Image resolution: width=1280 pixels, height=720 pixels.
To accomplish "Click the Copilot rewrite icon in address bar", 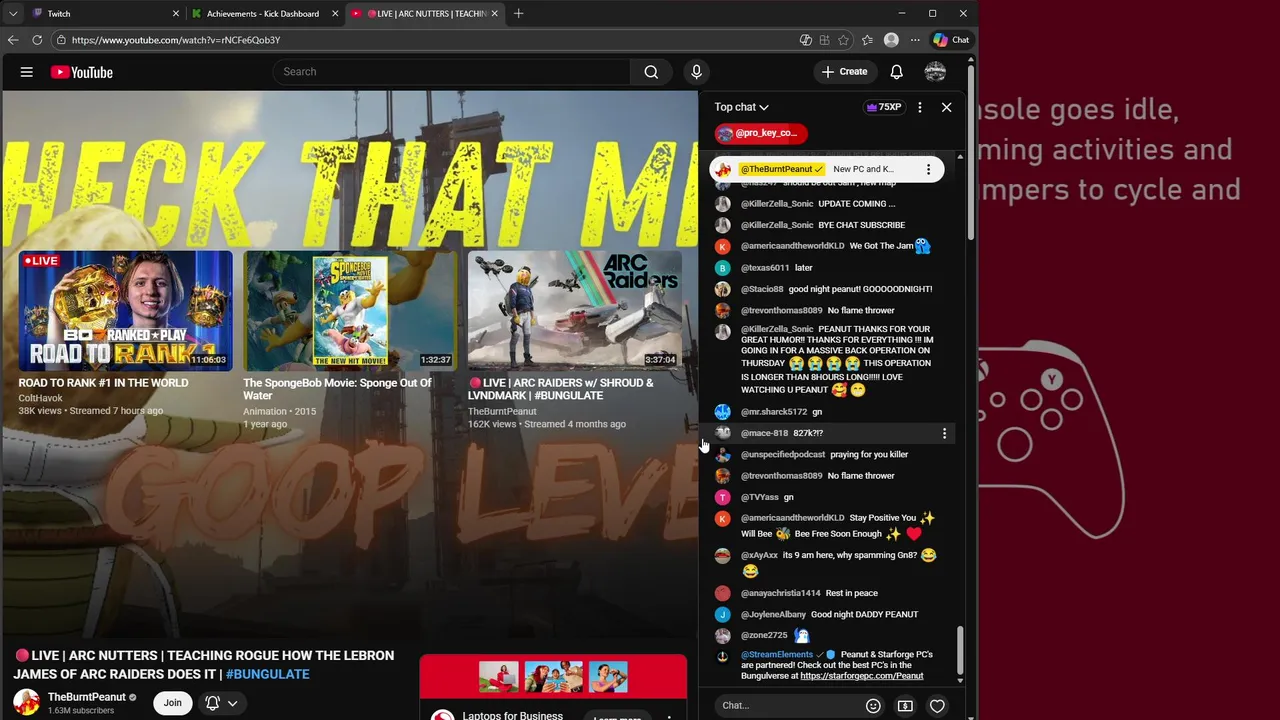I will (x=806, y=40).
